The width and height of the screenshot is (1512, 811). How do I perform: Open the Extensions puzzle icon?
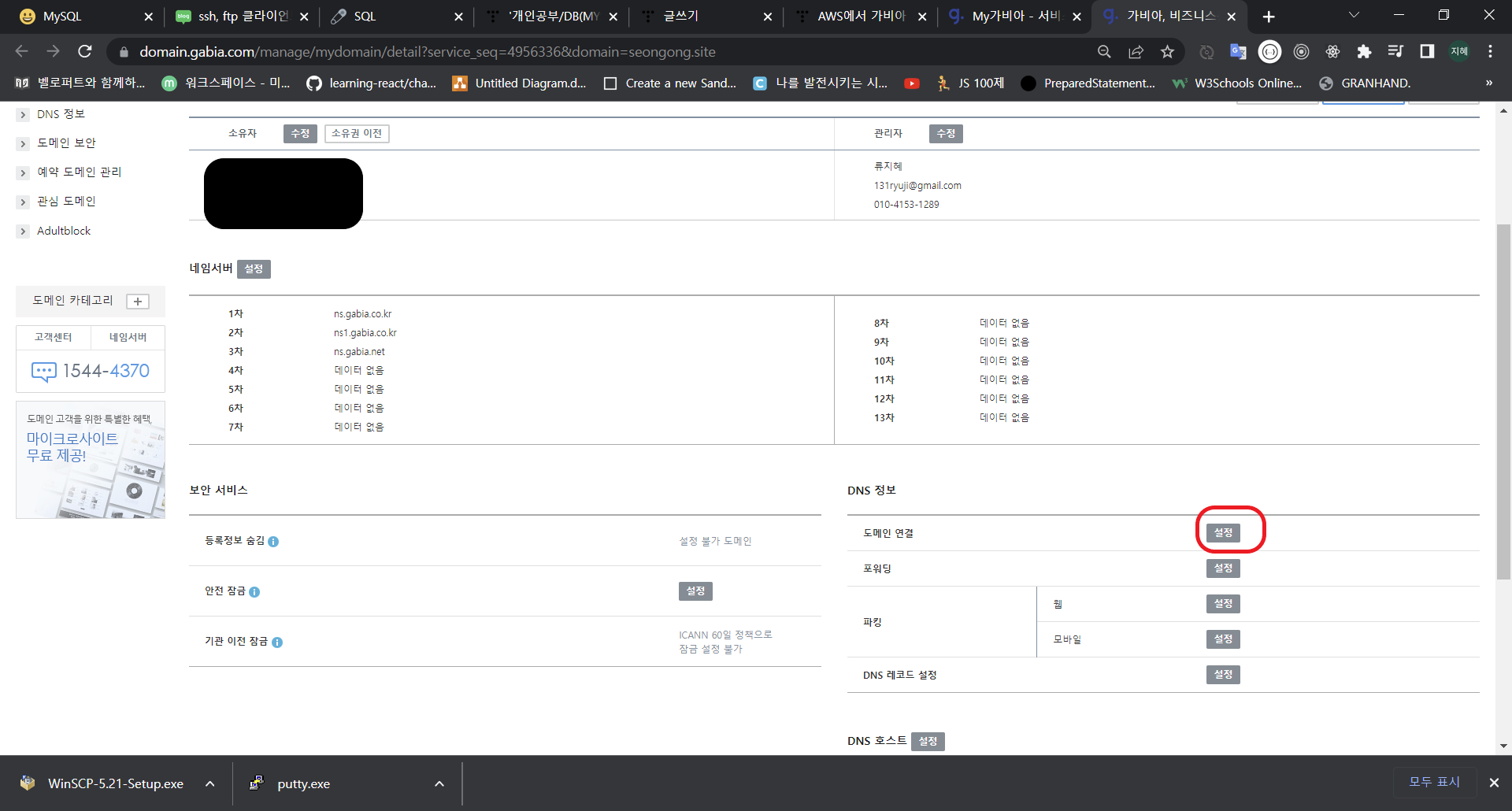(1364, 51)
